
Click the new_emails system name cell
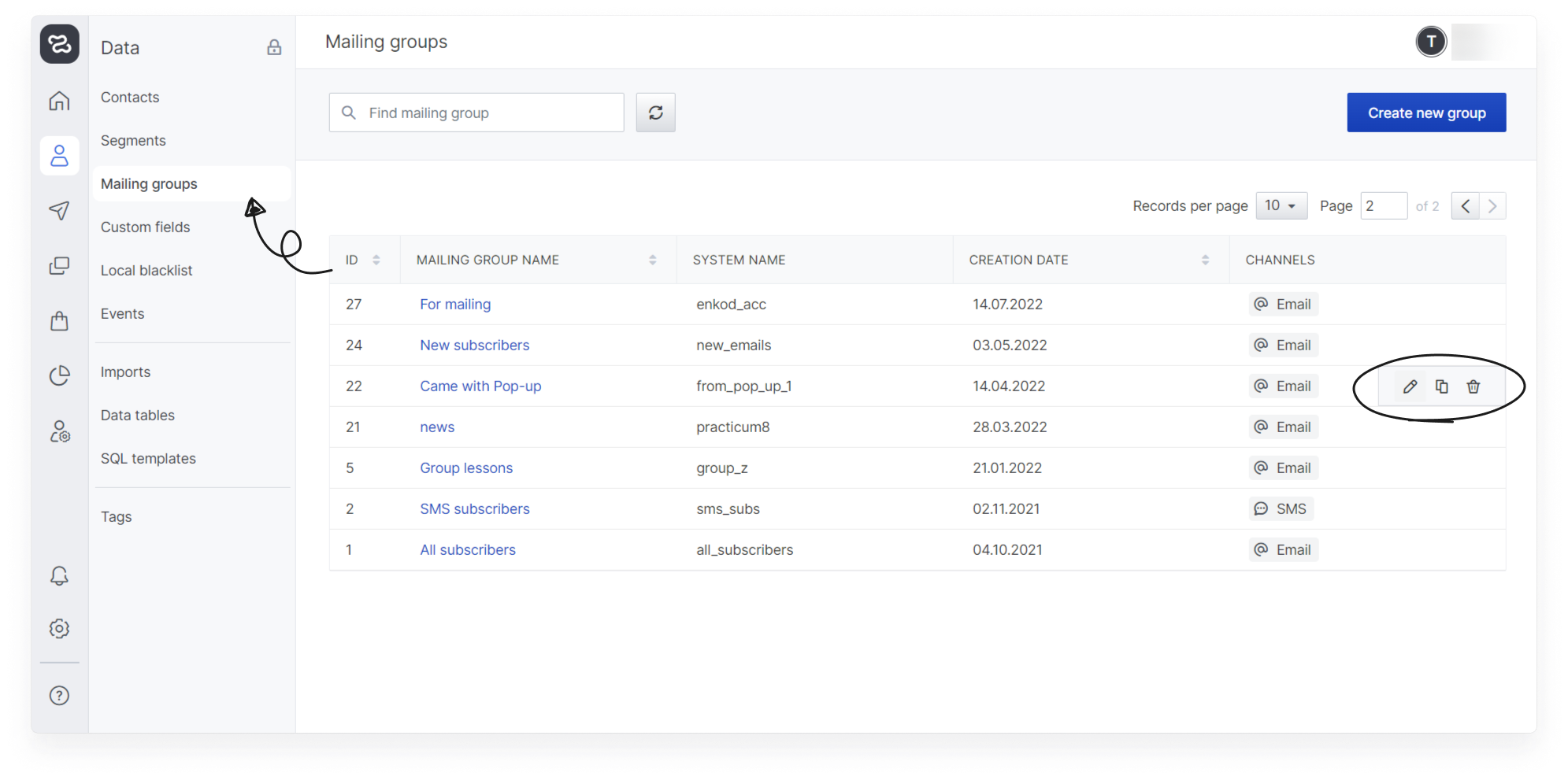[733, 346]
